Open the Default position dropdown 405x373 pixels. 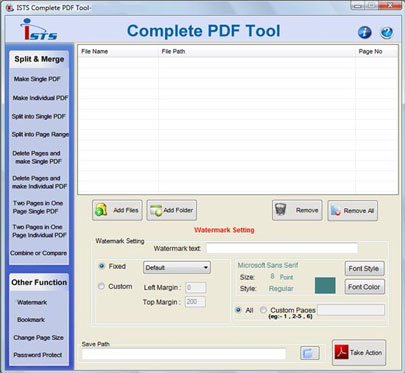pyautogui.click(x=177, y=268)
